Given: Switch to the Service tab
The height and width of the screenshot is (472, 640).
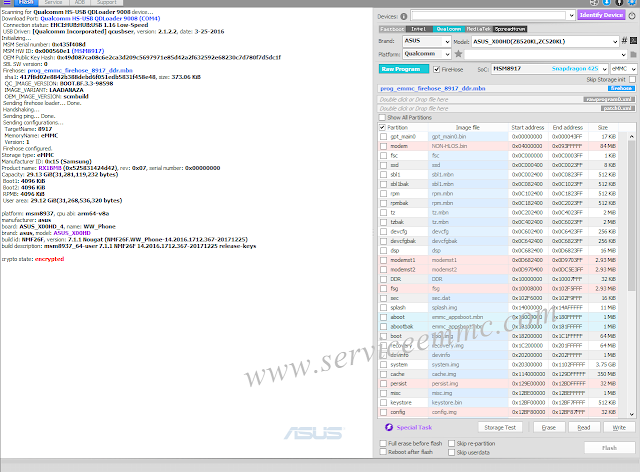Looking at the screenshot, I should 53,2.
